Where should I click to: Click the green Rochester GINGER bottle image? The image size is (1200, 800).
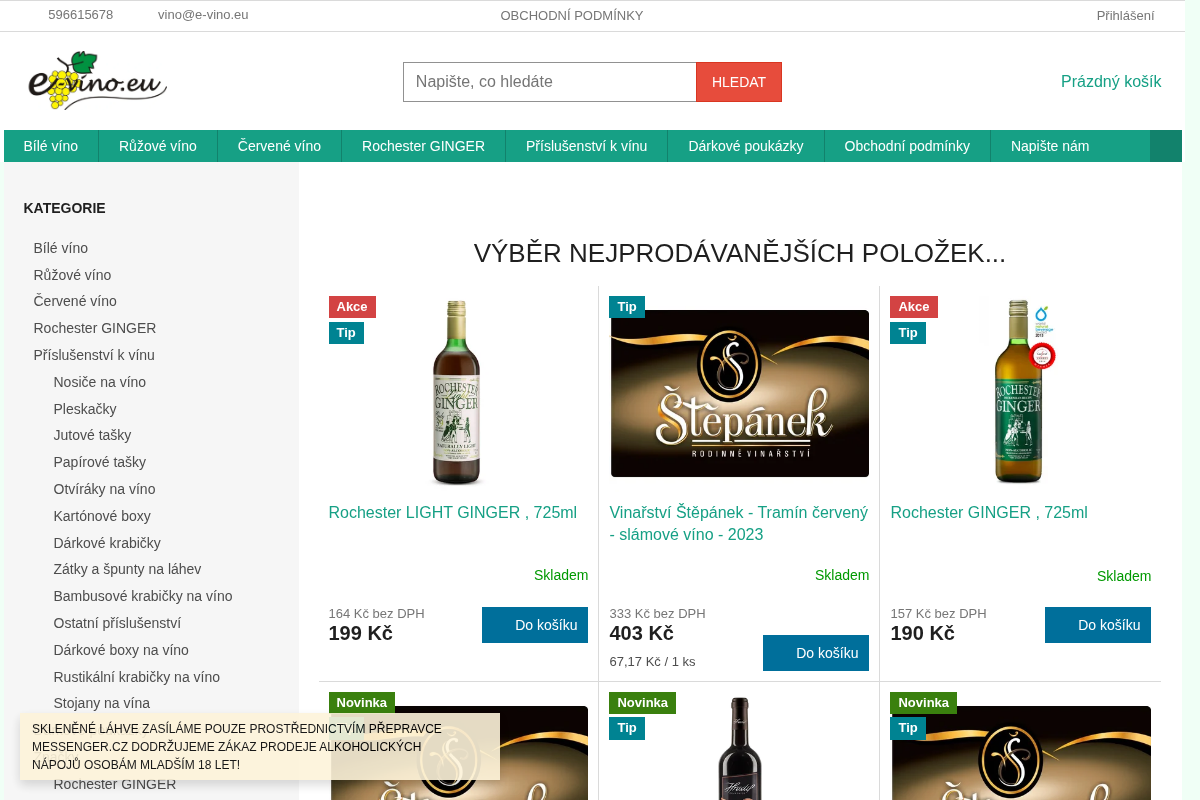point(1019,393)
